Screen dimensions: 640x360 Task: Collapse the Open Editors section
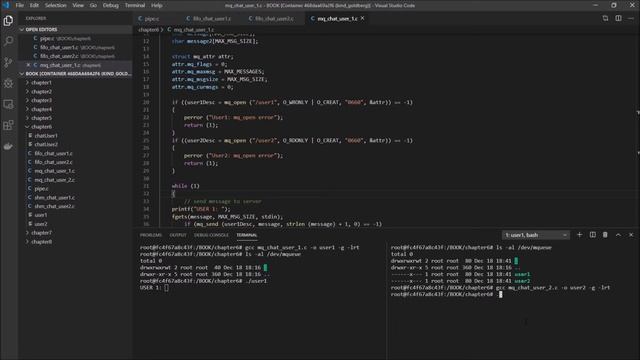(x=76, y=29)
